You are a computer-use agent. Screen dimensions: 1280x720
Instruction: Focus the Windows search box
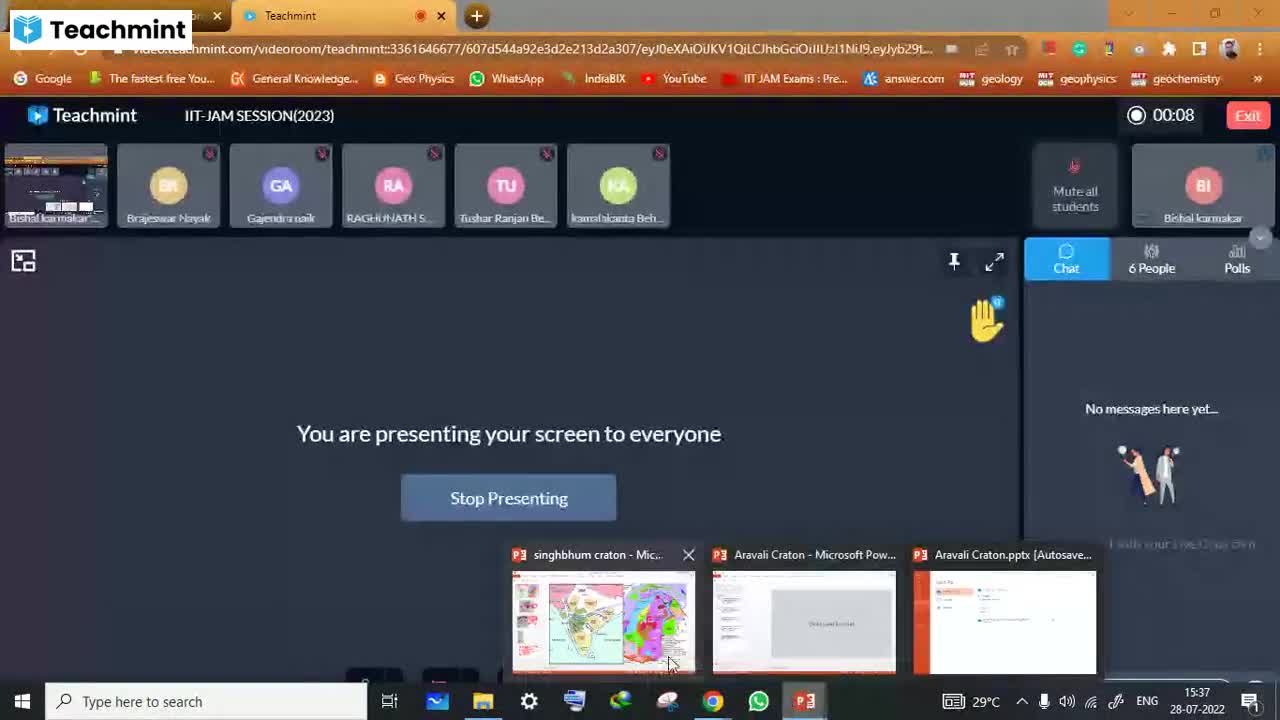click(207, 701)
